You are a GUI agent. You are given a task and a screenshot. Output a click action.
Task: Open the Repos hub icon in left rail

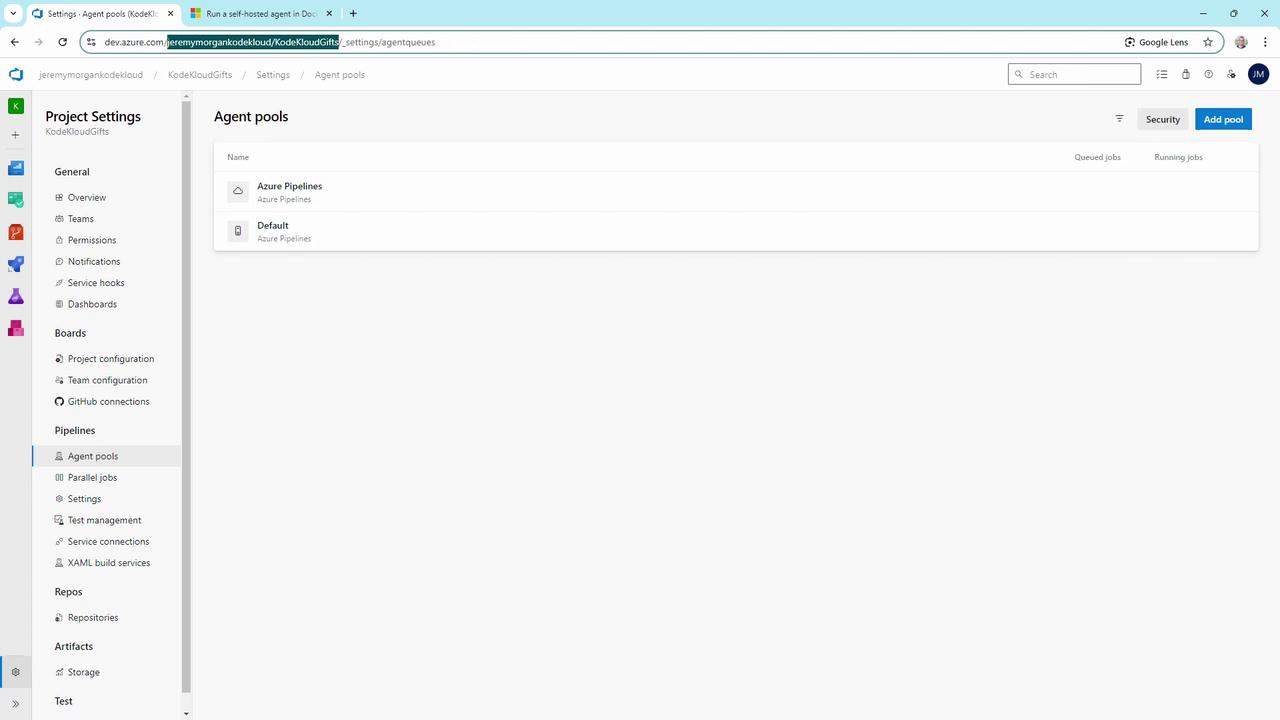15,232
